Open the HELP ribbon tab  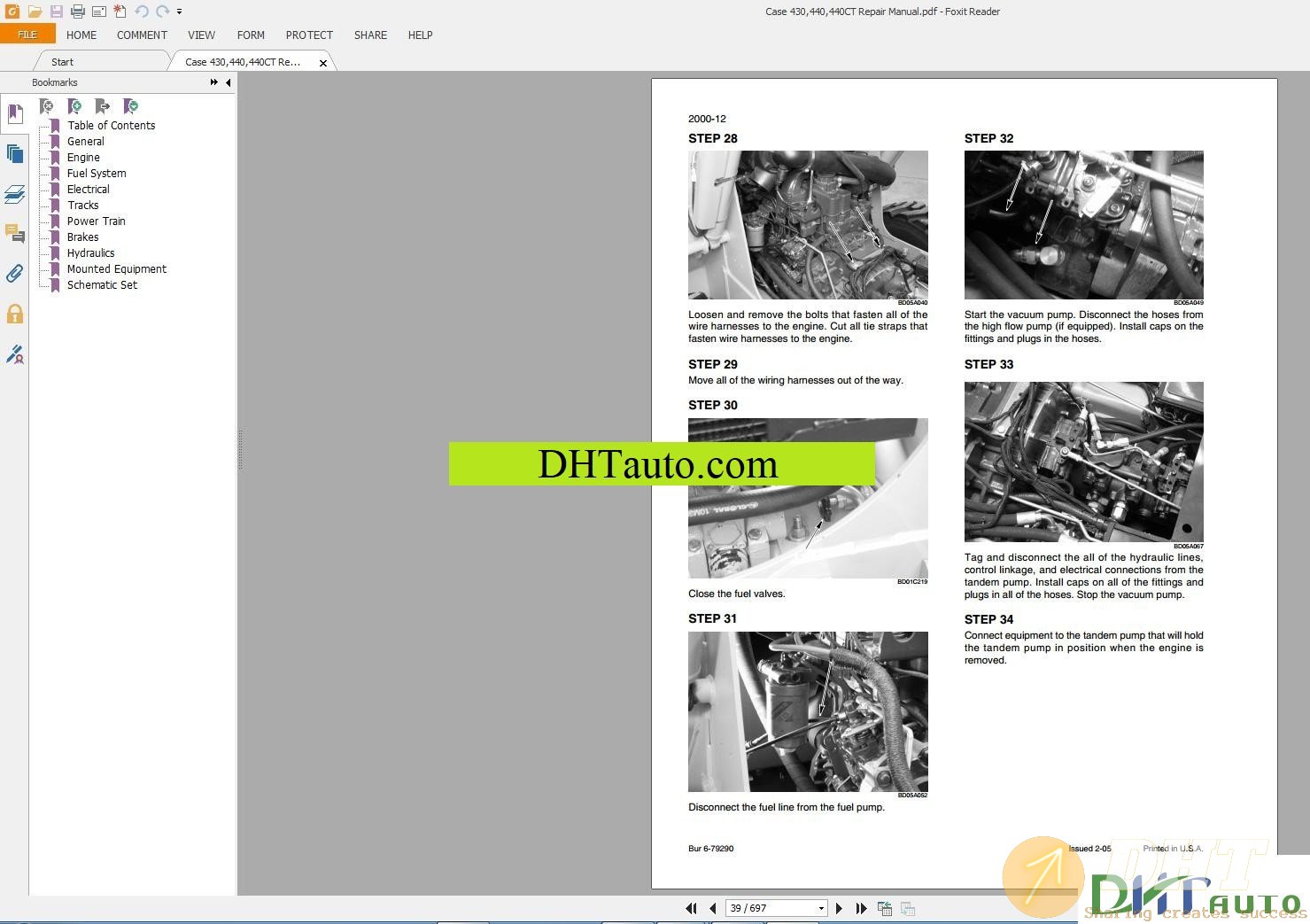[420, 35]
